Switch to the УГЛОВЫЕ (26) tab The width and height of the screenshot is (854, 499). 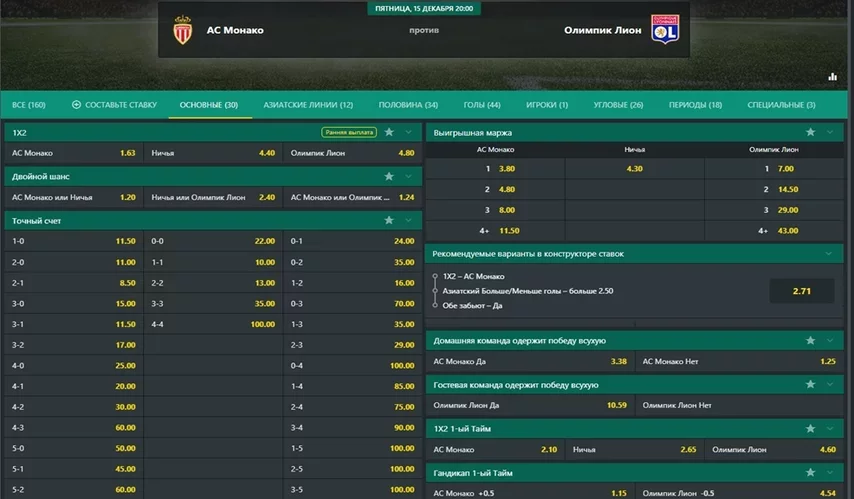(618, 105)
